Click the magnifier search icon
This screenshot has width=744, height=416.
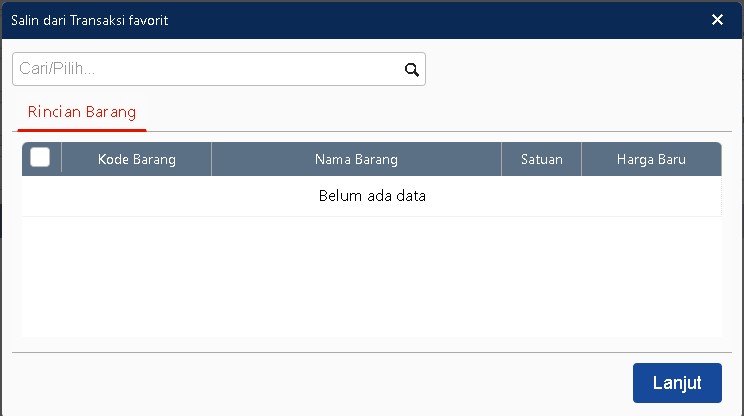pos(410,70)
